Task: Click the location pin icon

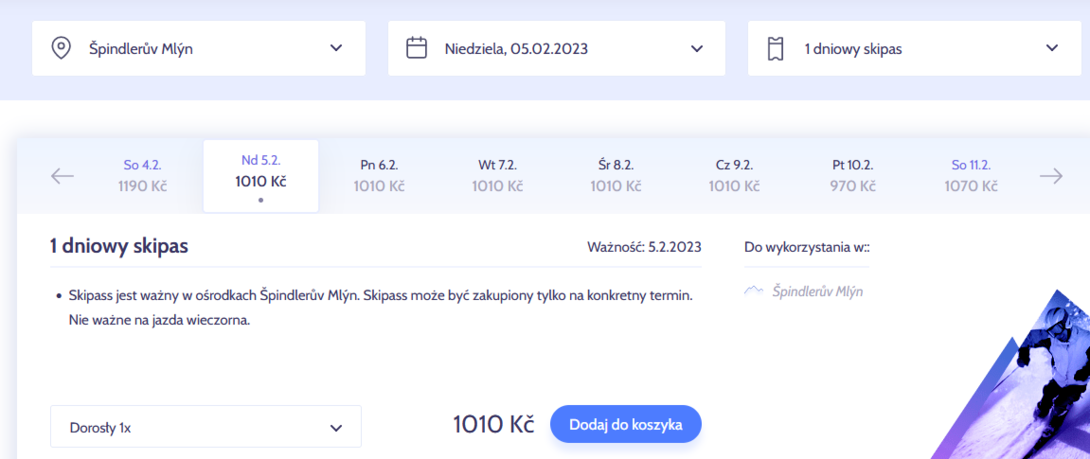Action: (x=61, y=49)
